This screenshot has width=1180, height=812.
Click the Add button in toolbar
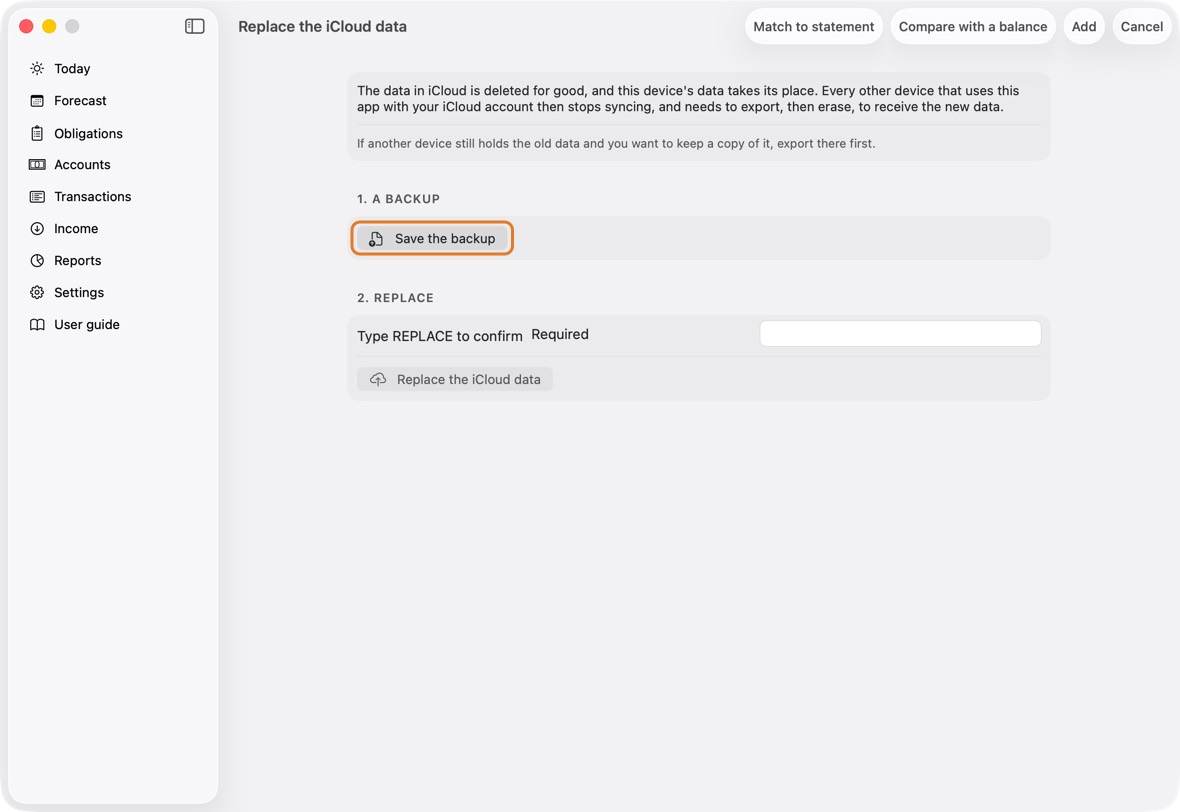1084,26
